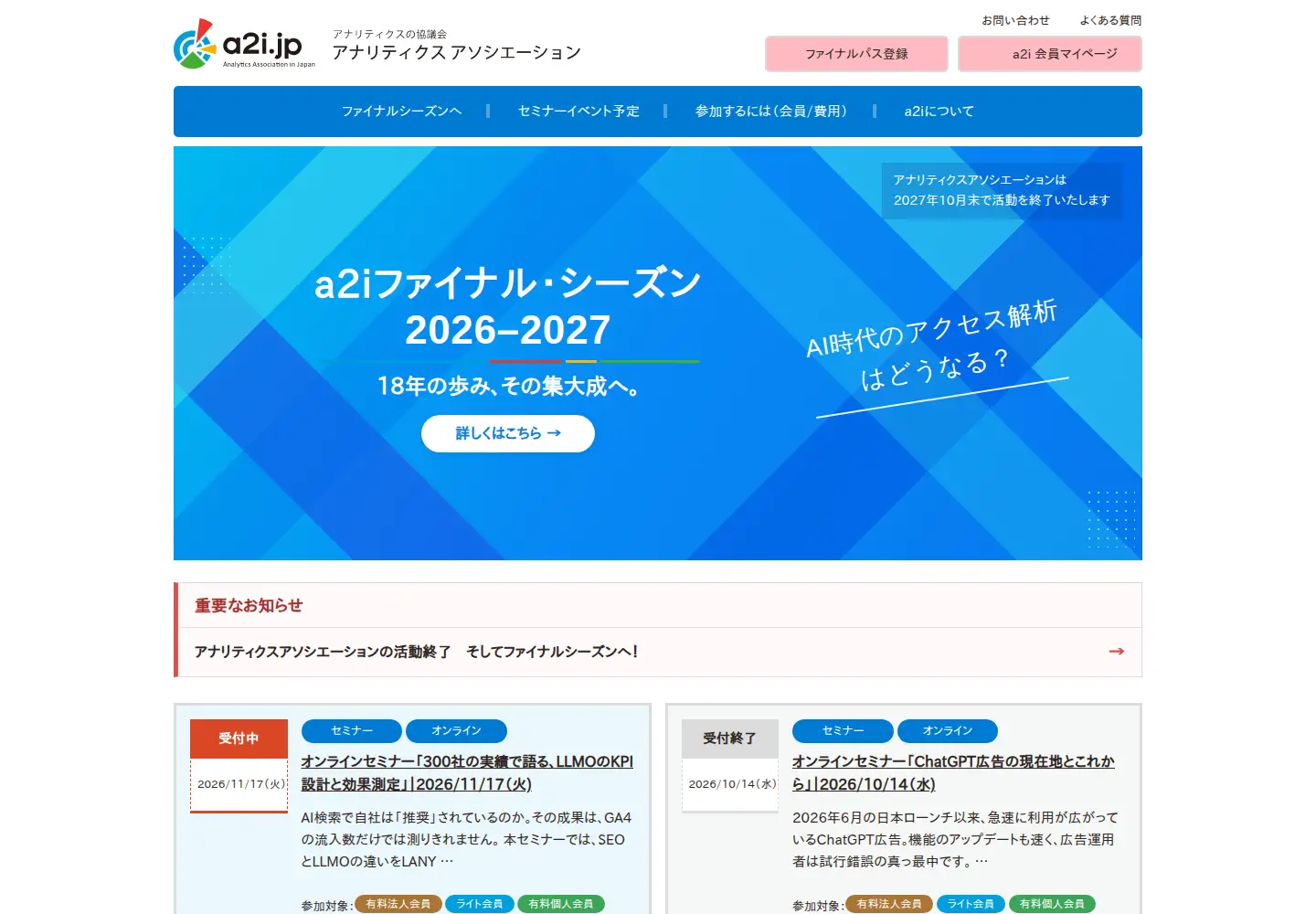The width and height of the screenshot is (1316, 914).
Task: Click ライト会員 tag on LLMO seminar card
Action: point(480,904)
